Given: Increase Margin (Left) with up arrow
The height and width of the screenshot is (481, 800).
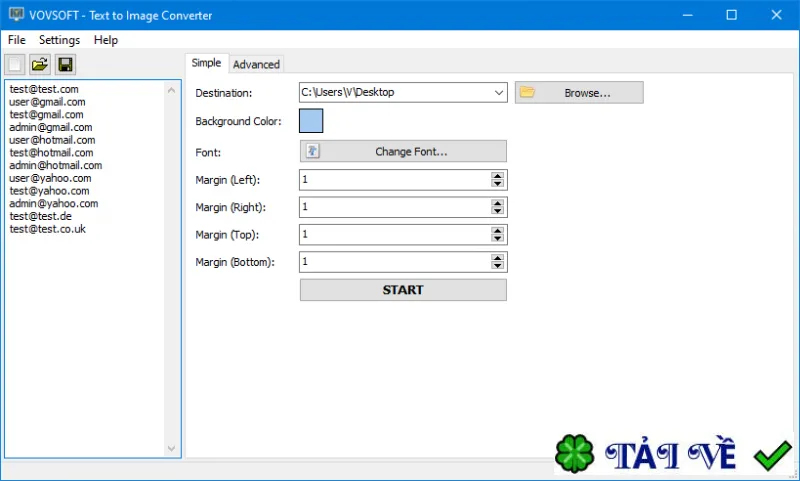Looking at the screenshot, I should pyautogui.click(x=497, y=176).
